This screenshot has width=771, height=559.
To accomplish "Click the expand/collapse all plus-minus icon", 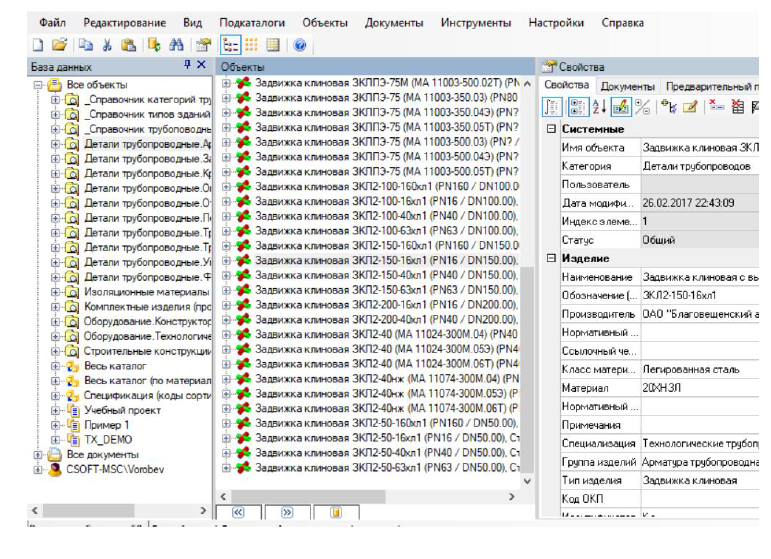I will tap(643, 106).
